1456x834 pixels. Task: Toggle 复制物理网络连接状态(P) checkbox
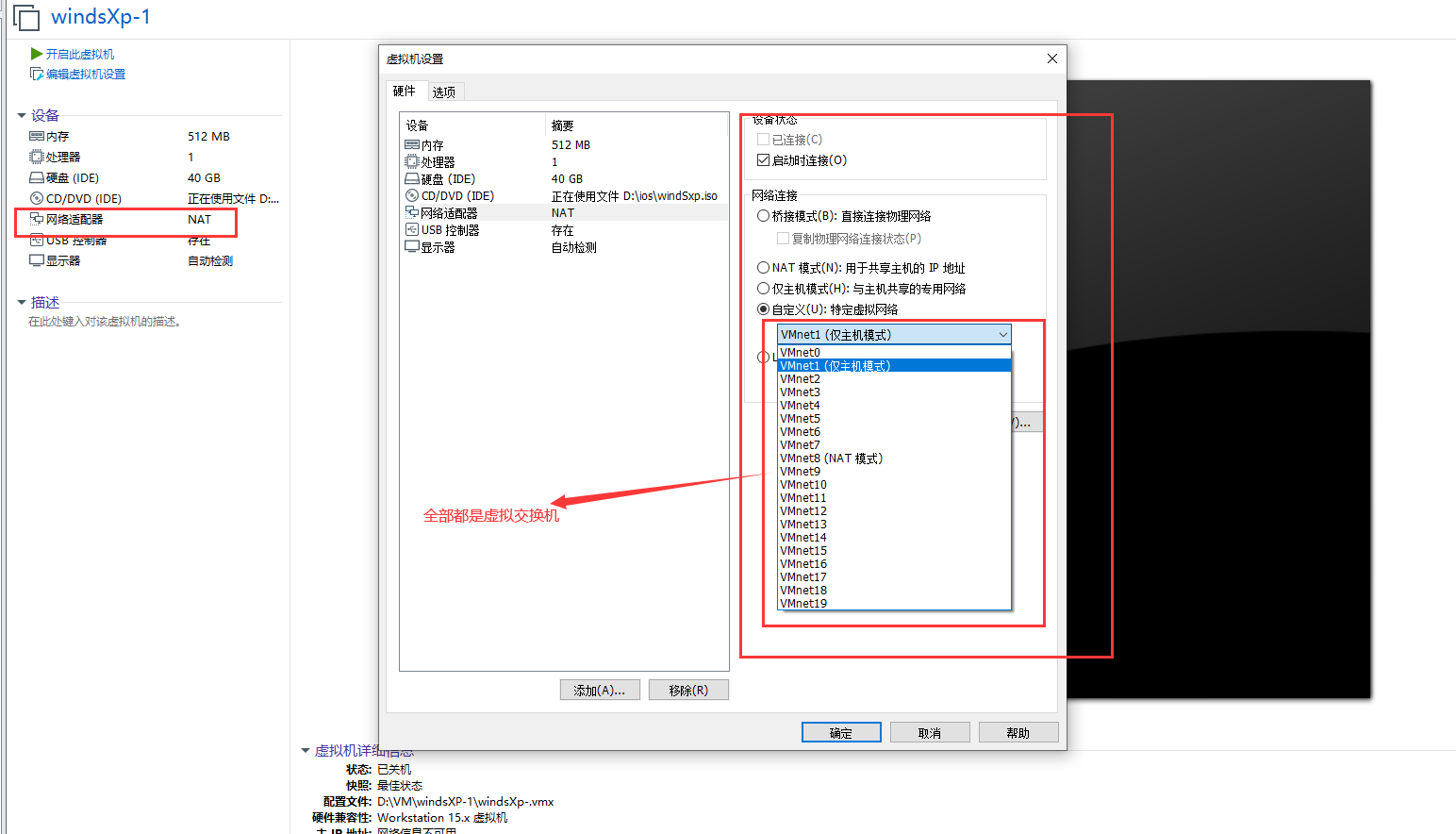(x=783, y=238)
